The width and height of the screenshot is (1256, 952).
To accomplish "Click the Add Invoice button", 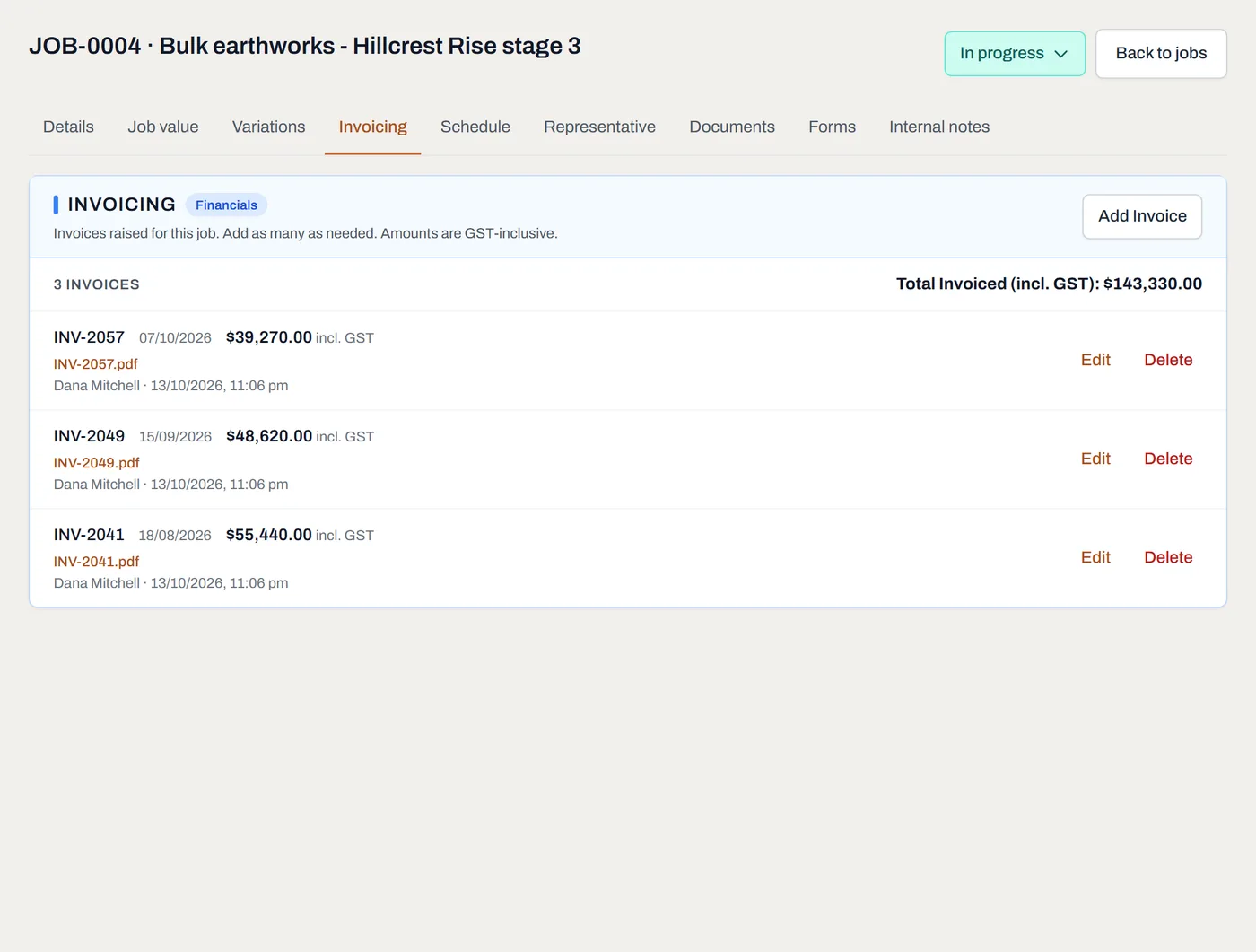I will [x=1142, y=216].
